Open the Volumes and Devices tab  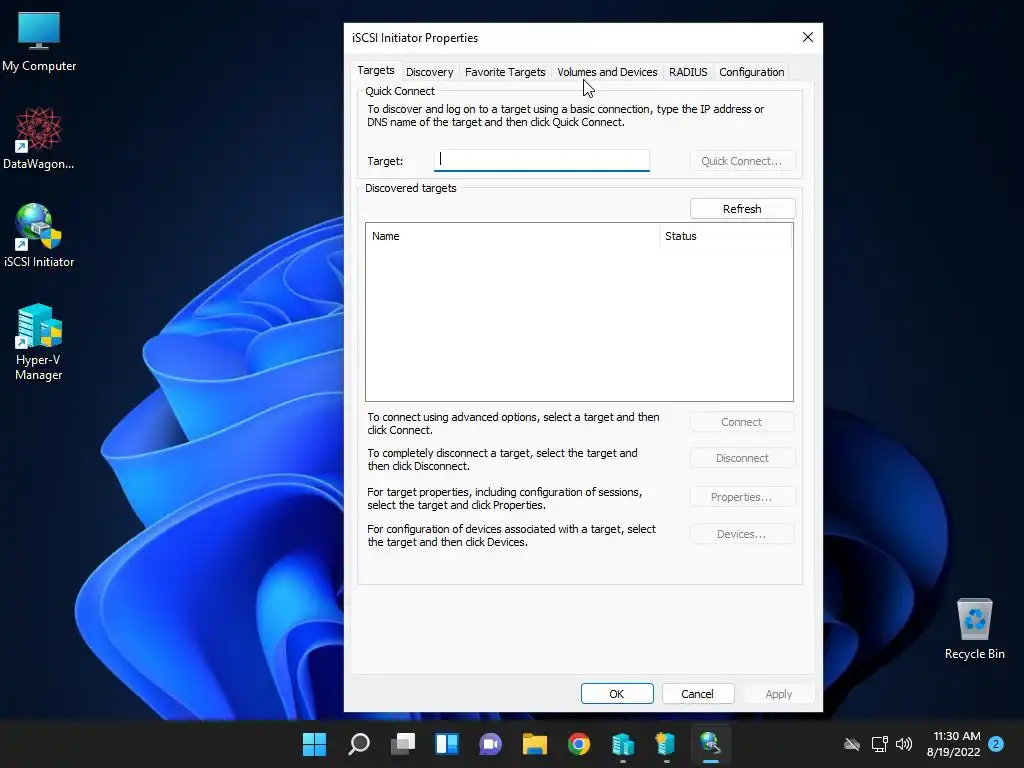607,72
